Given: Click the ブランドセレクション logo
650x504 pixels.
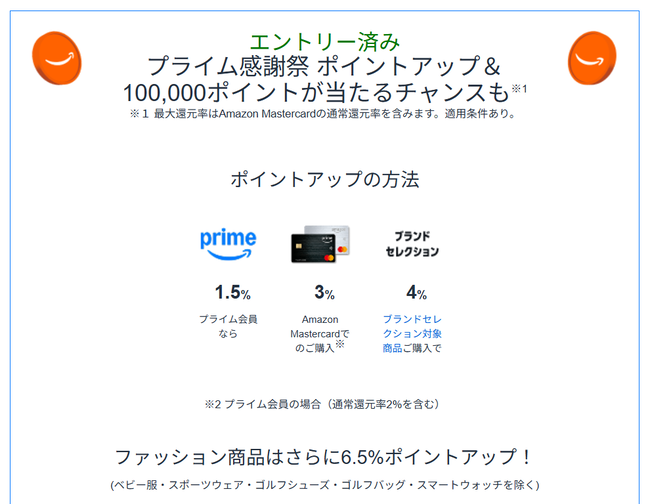Looking at the screenshot, I should coord(412,244).
